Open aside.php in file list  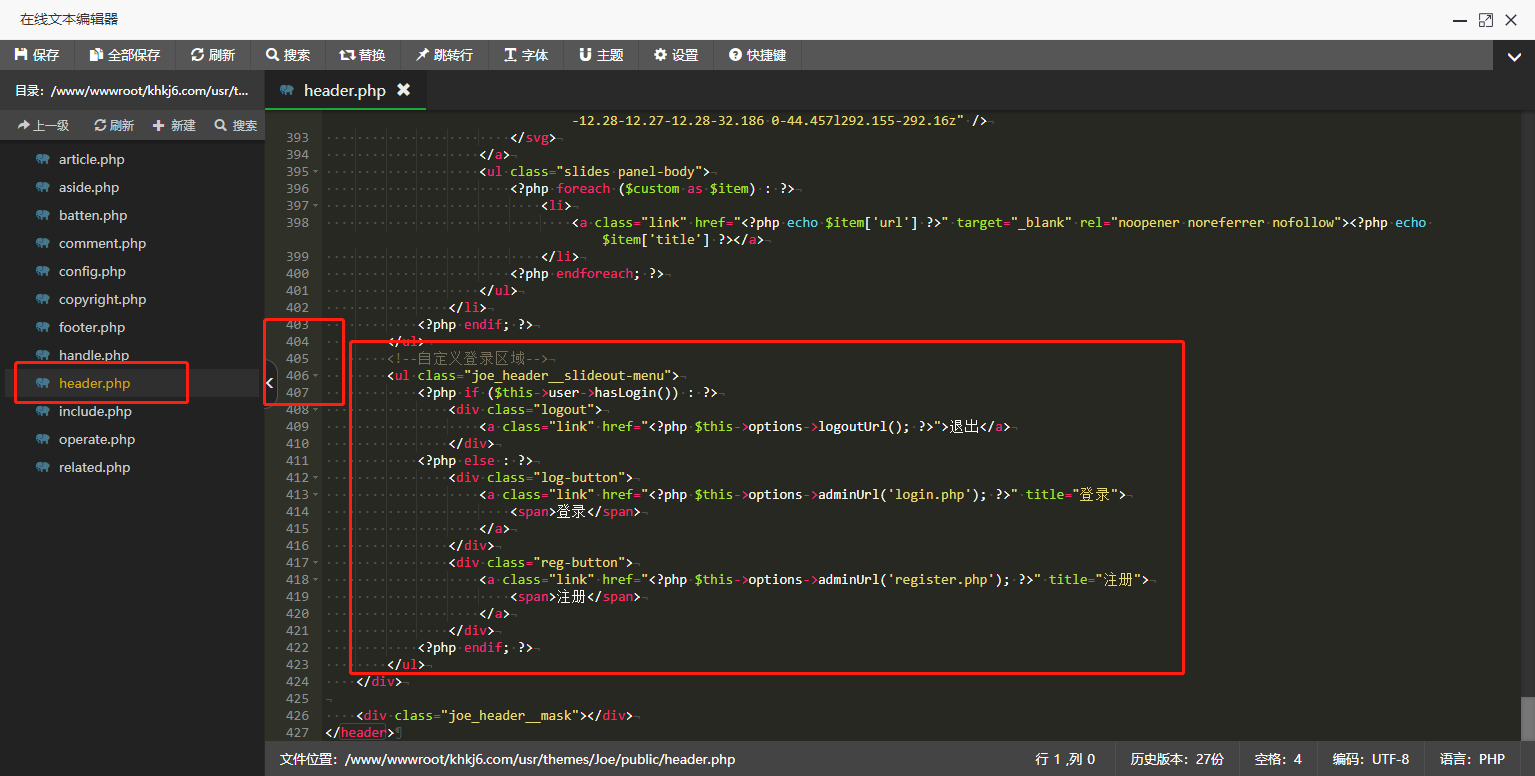click(x=89, y=187)
